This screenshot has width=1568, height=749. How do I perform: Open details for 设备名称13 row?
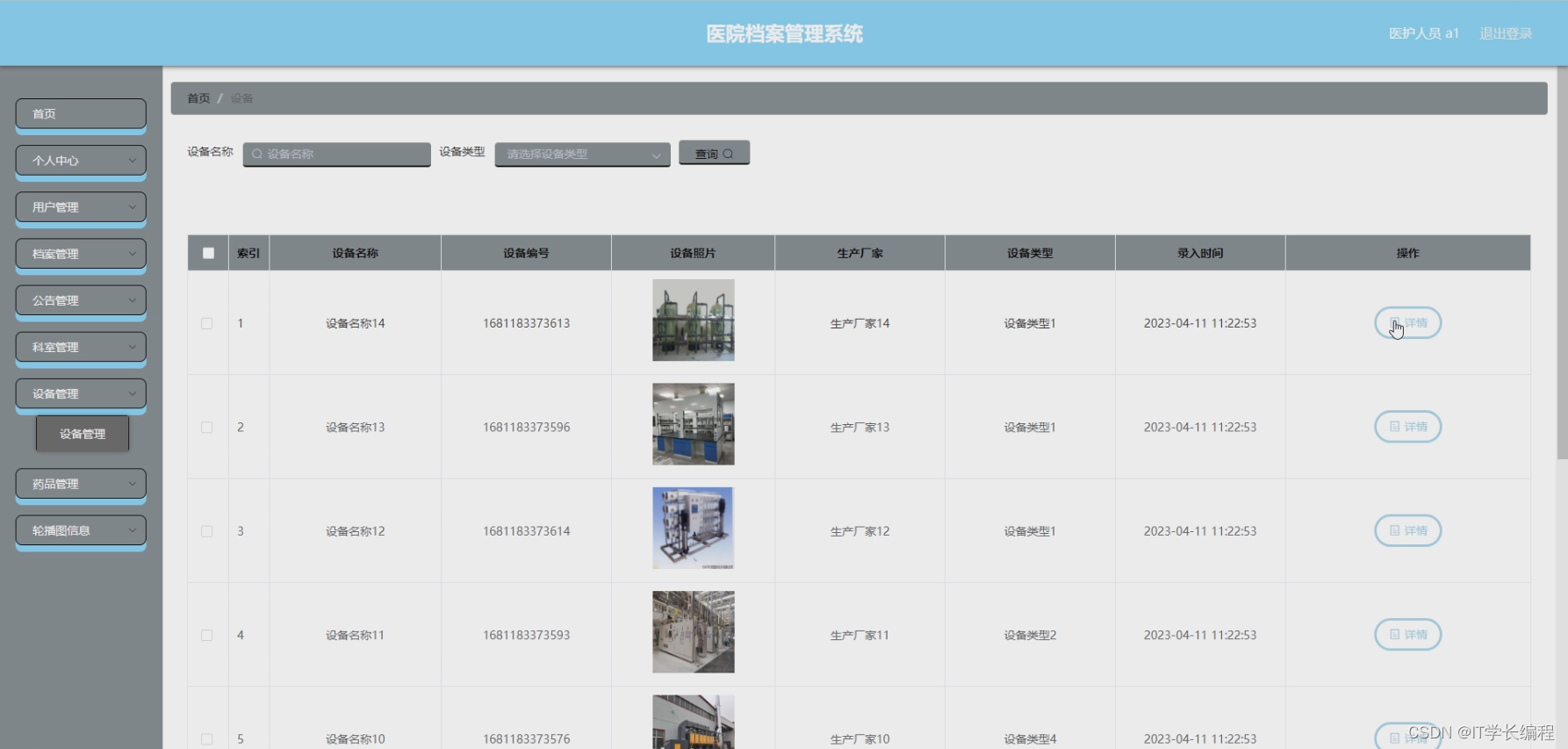1407,427
